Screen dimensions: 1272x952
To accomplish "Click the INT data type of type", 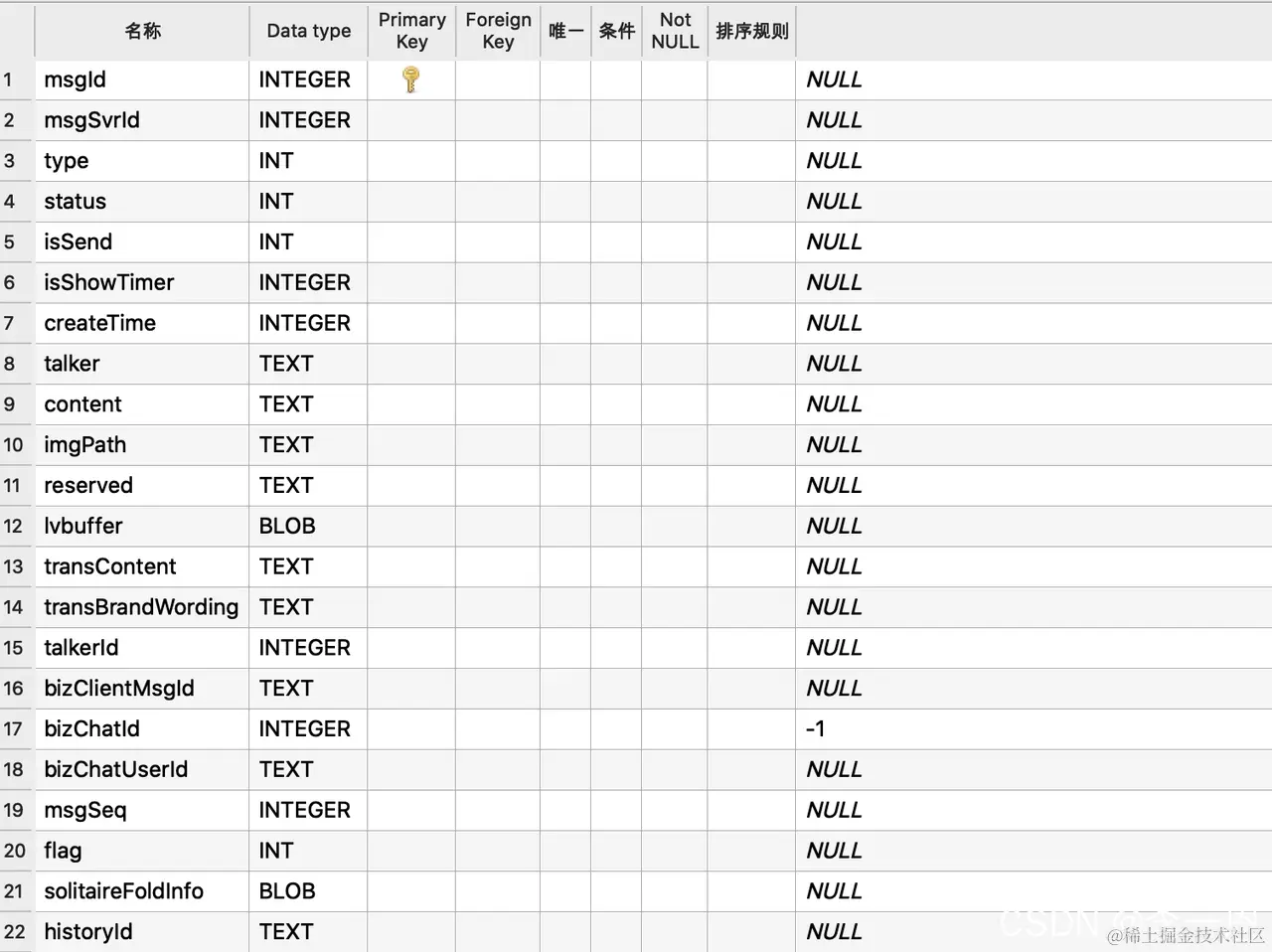I will pos(276,161).
